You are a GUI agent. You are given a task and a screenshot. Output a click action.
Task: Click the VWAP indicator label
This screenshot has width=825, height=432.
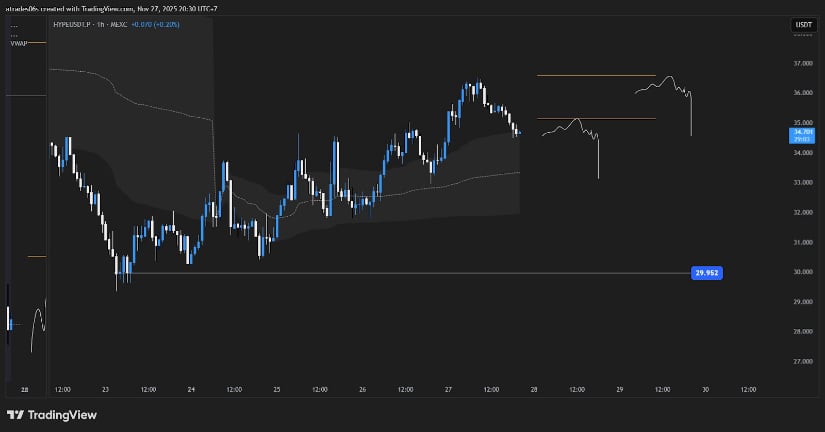coord(19,43)
